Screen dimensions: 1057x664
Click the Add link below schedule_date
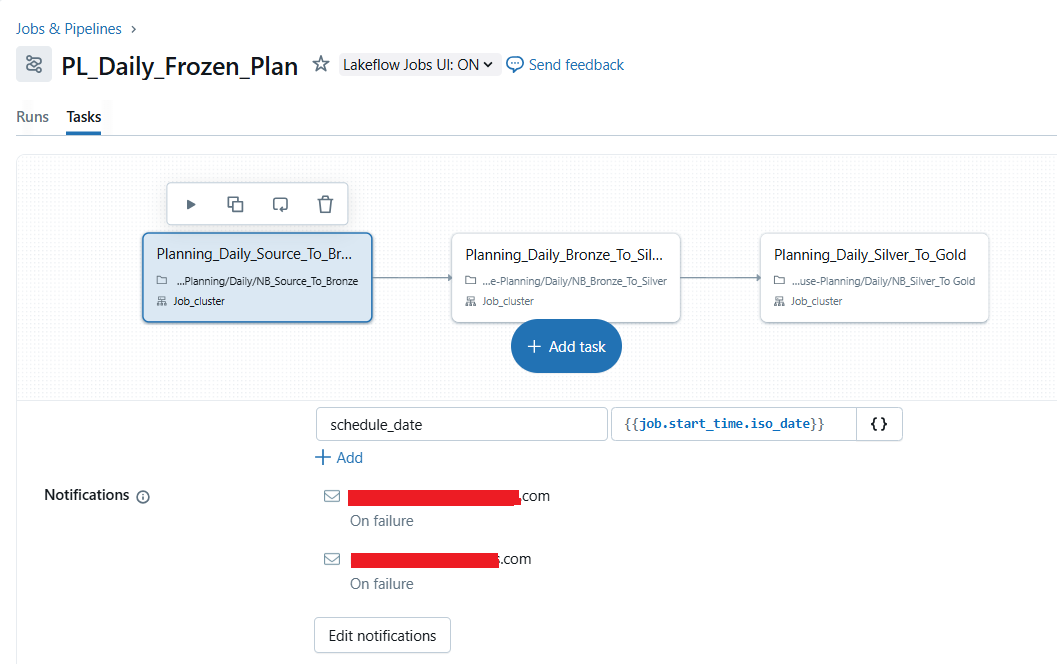(x=339, y=458)
